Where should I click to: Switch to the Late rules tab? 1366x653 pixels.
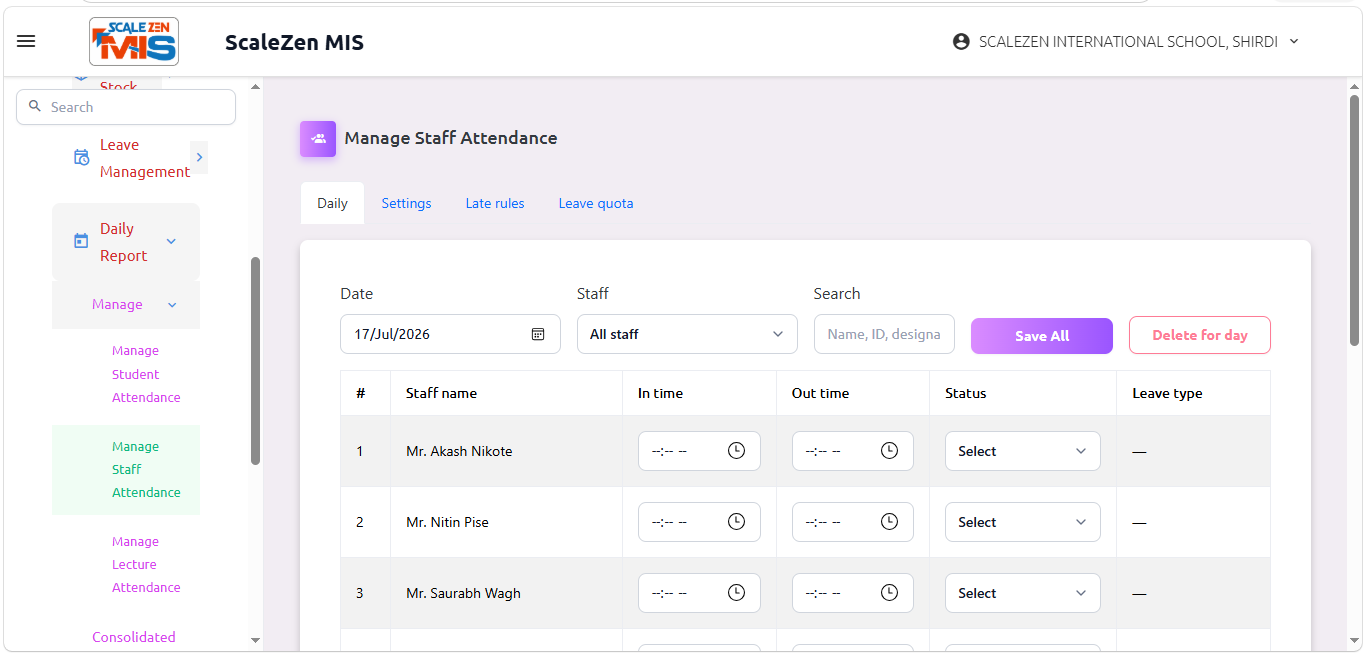coord(495,203)
